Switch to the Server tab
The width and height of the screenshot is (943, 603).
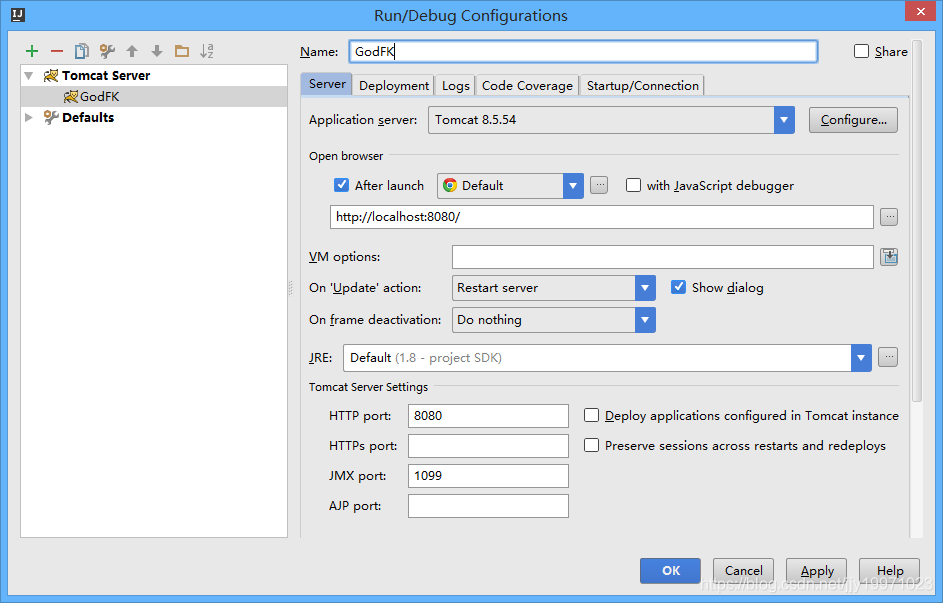(327, 84)
